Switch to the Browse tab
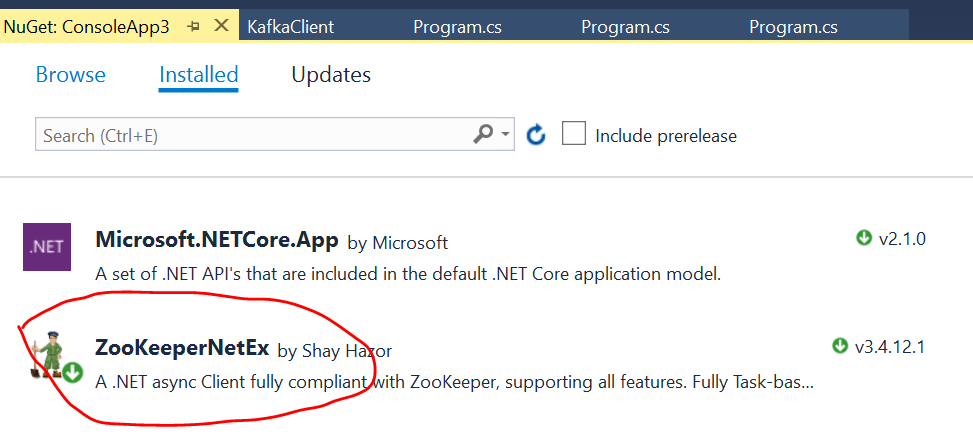Image resolution: width=973 pixels, height=436 pixels. click(70, 74)
